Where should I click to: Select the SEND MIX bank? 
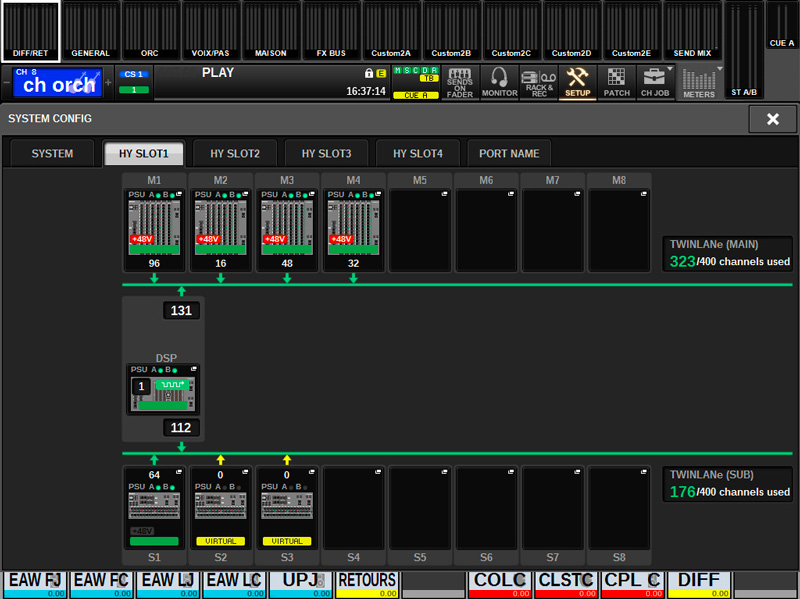coord(692,31)
